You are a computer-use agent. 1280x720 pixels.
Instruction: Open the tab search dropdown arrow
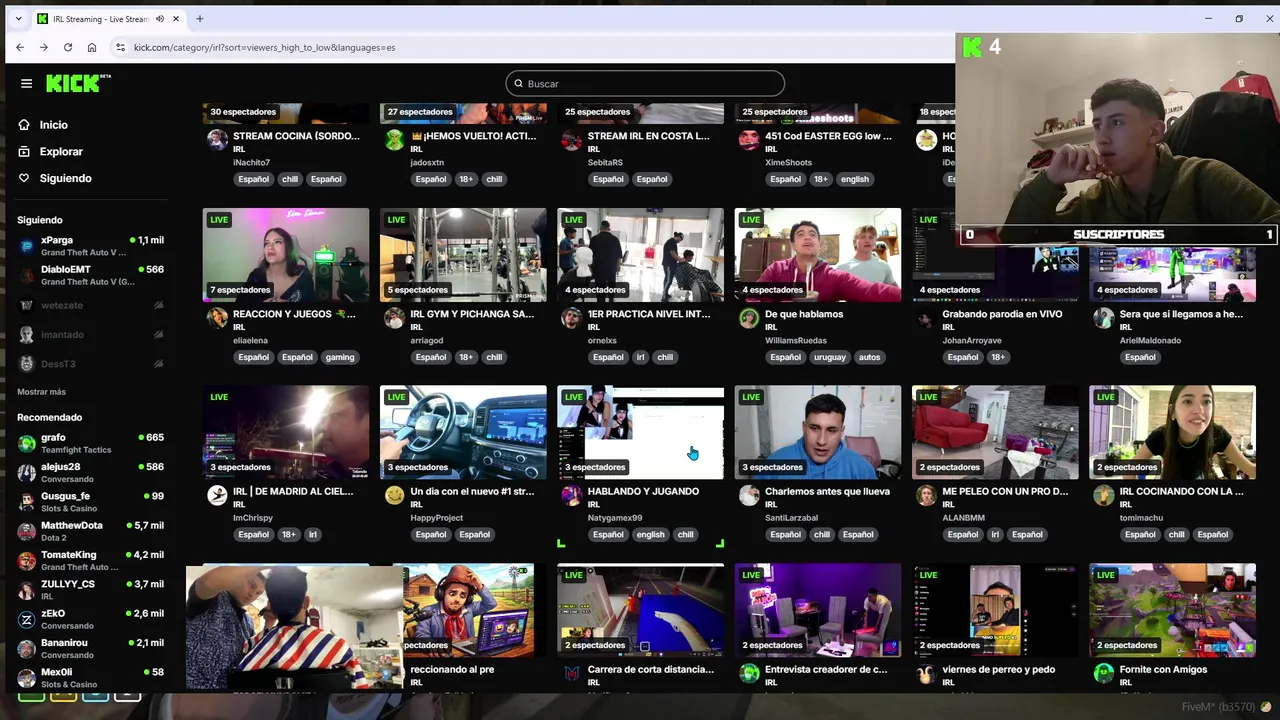click(x=18, y=19)
